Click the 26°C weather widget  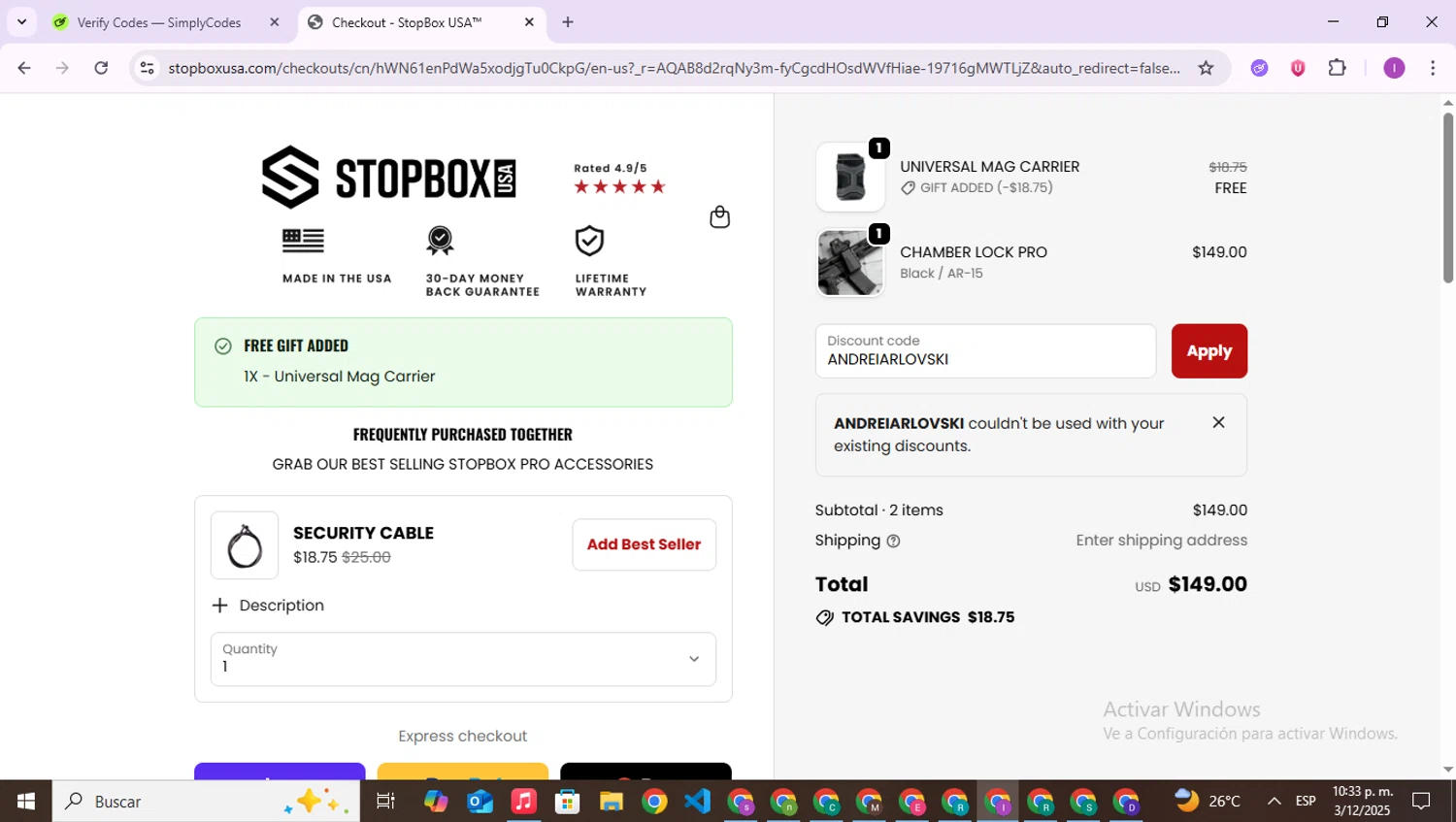(1208, 802)
